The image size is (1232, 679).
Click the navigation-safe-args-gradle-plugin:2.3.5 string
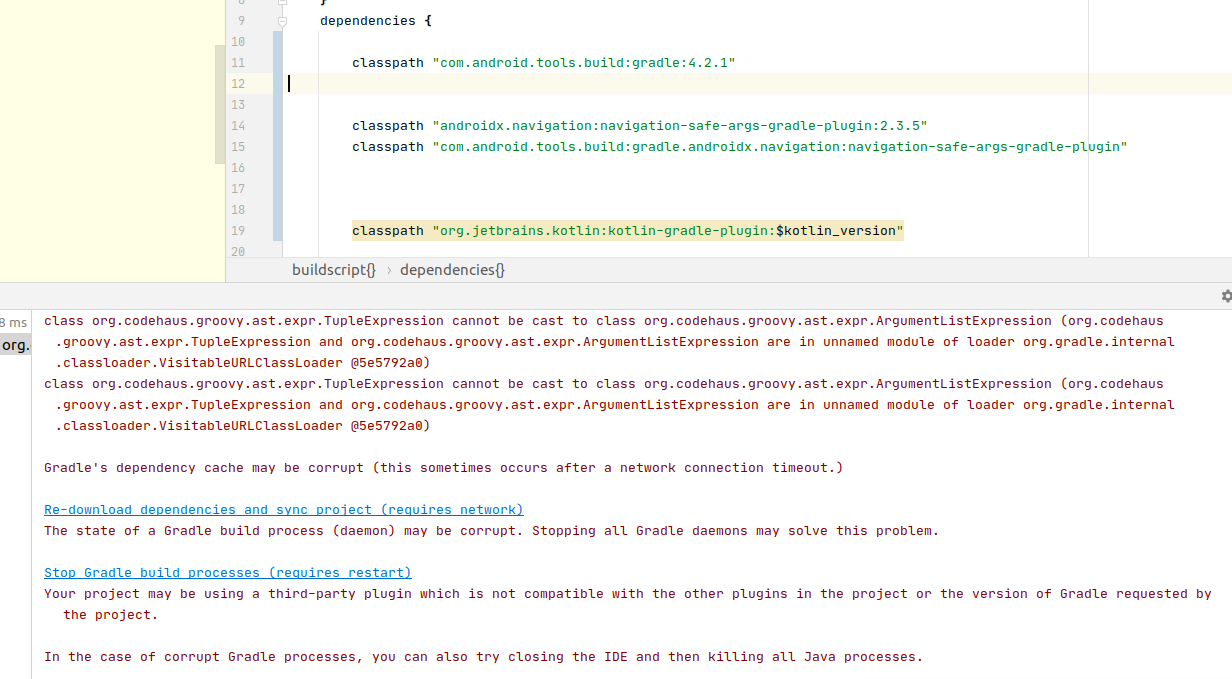click(x=680, y=126)
